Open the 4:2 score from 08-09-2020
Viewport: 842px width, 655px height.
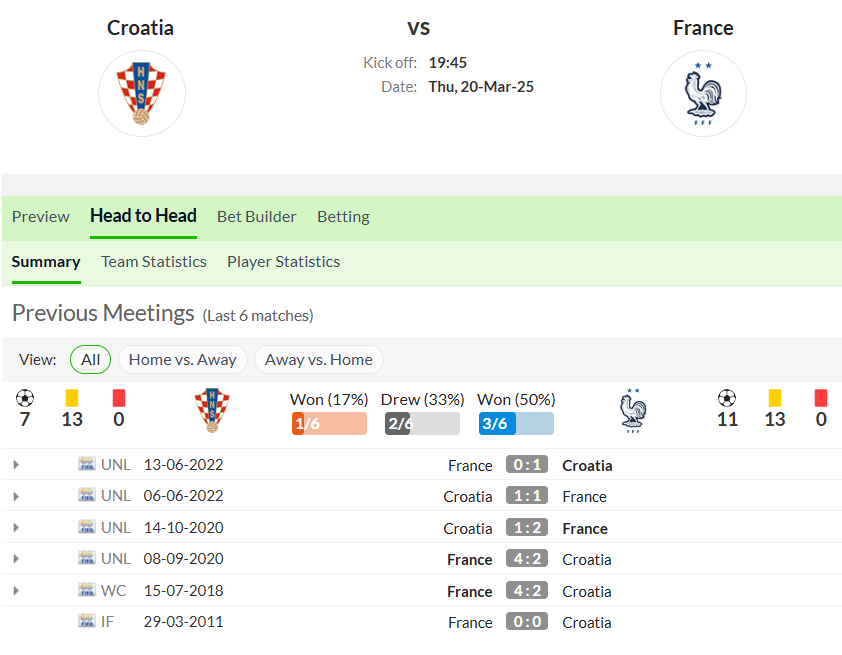(x=527, y=558)
